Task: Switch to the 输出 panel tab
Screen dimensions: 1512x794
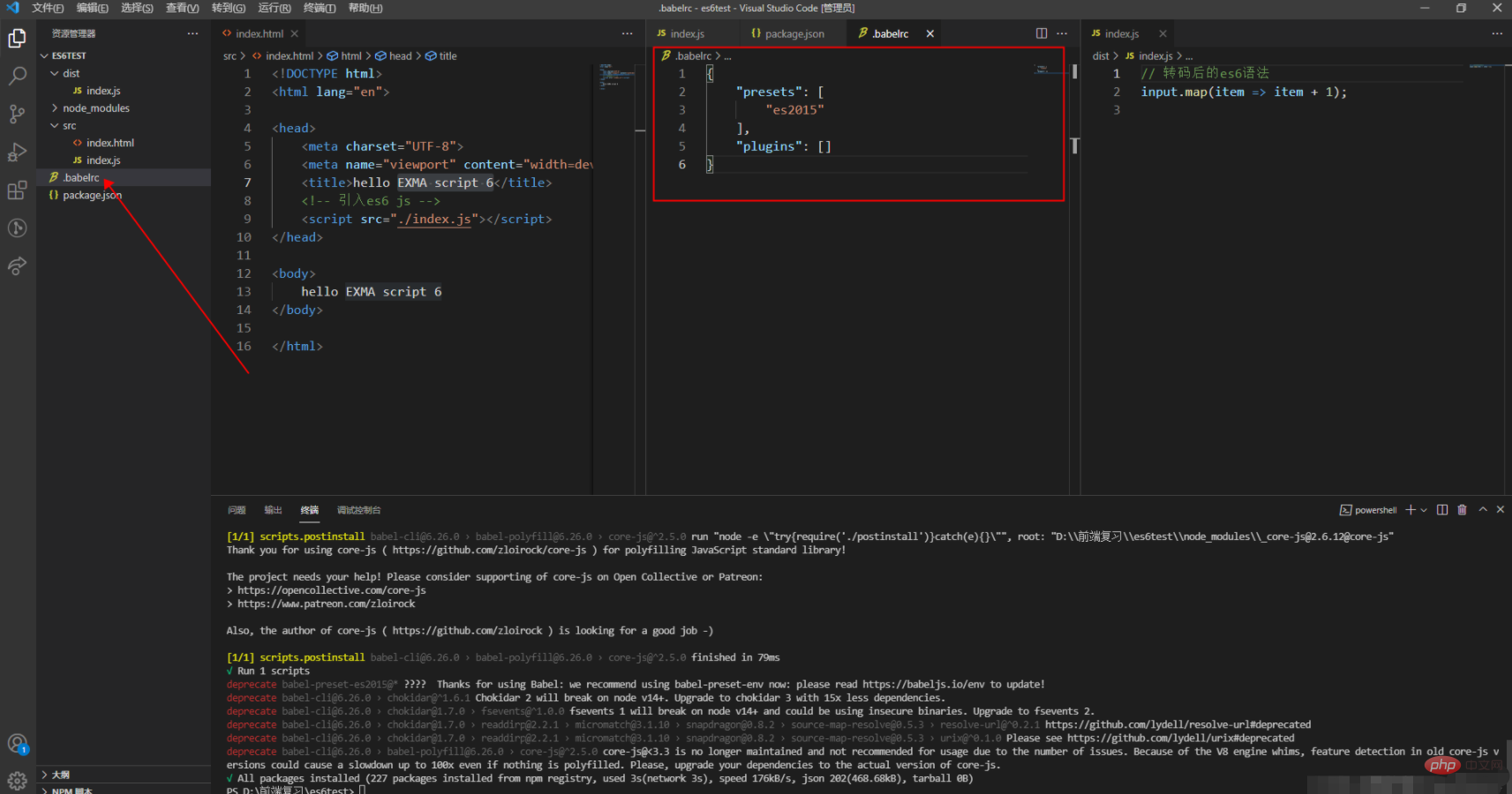Action: point(273,510)
